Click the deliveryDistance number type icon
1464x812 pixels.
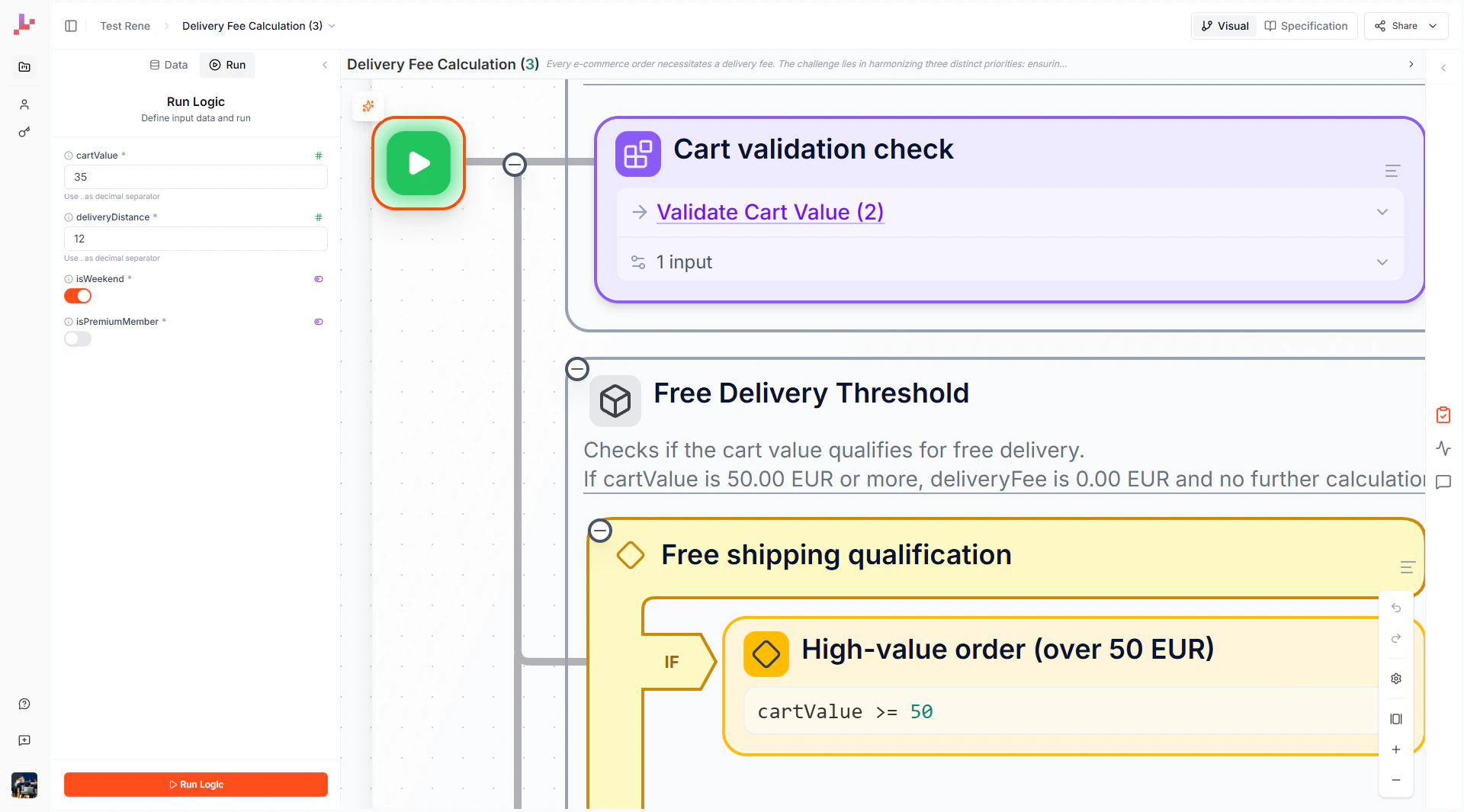(x=319, y=217)
